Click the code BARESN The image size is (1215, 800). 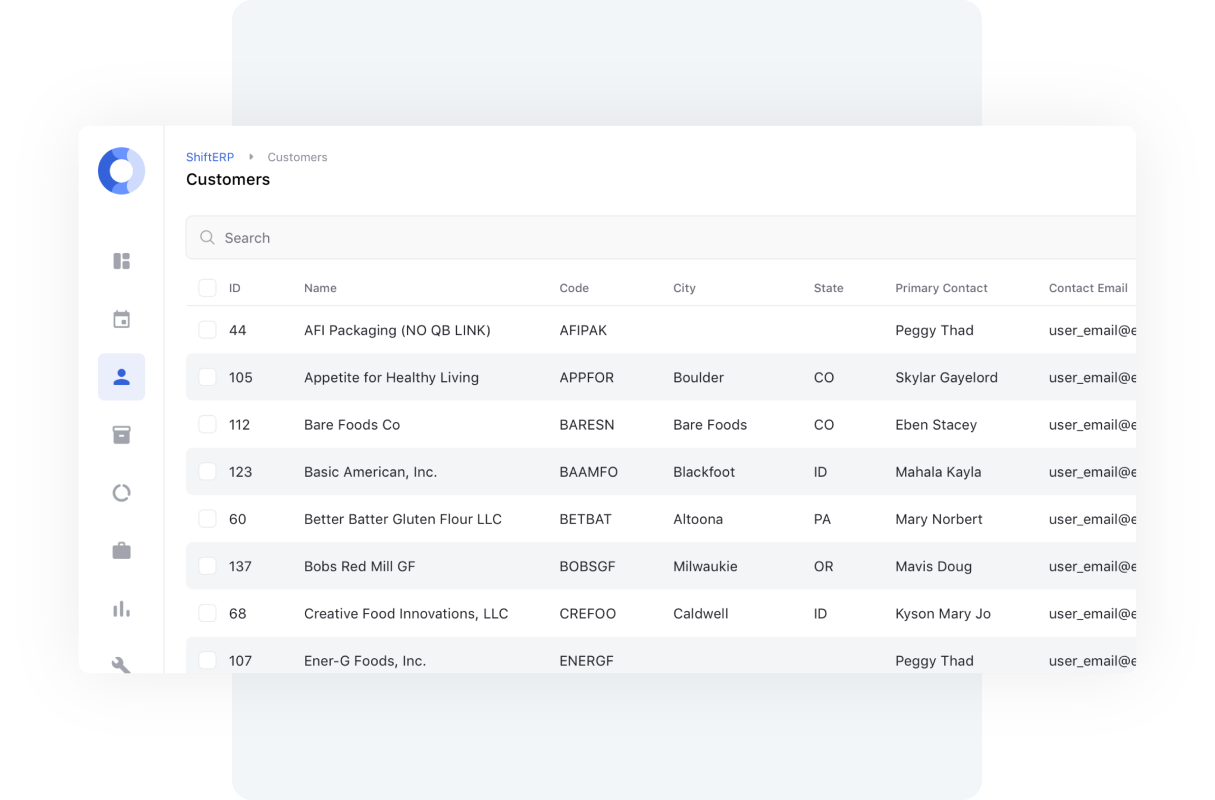pos(587,424)
